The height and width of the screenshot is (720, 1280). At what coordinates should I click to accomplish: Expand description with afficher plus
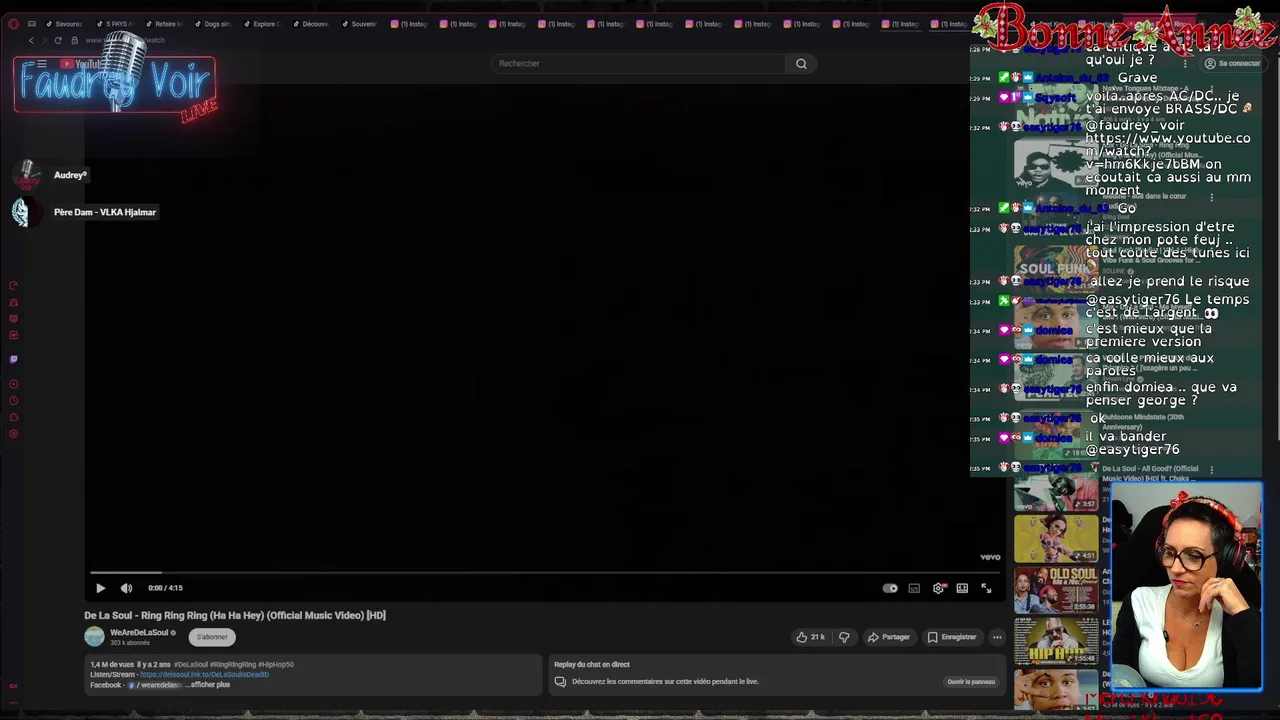click(x=210, y=685)
